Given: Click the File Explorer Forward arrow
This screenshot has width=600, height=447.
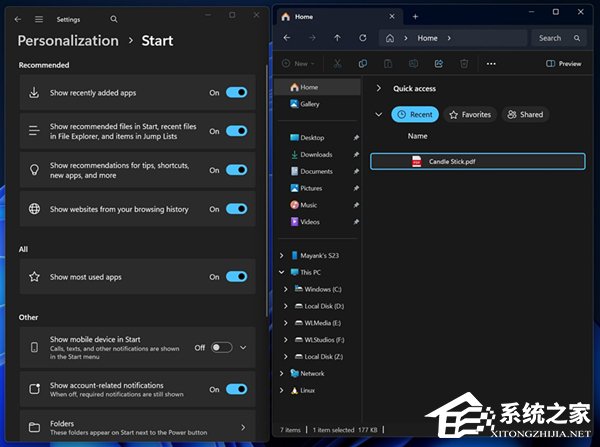Looking at the screenshot, I should click(312, 38).
